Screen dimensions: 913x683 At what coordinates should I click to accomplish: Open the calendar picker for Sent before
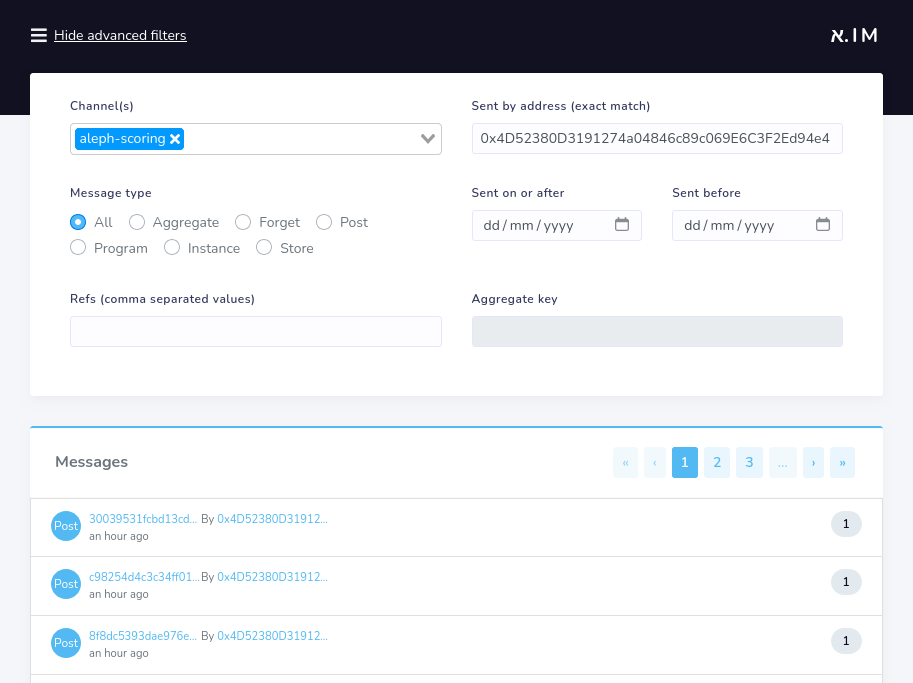pyautogui.click(x=825, y=225)
